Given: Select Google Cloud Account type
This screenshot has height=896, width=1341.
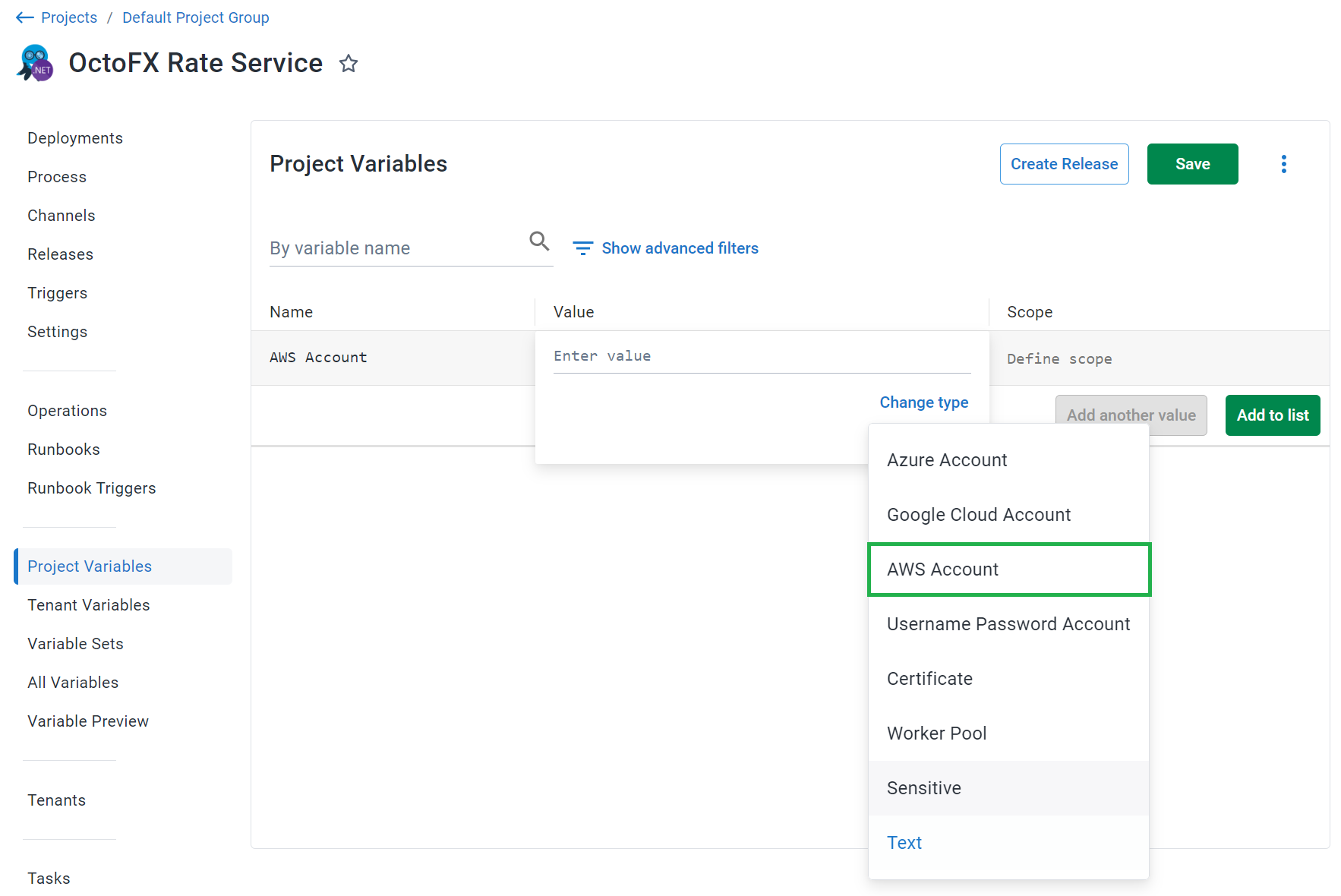Looking at the screenshot, I should click(x=1008, y=515).
